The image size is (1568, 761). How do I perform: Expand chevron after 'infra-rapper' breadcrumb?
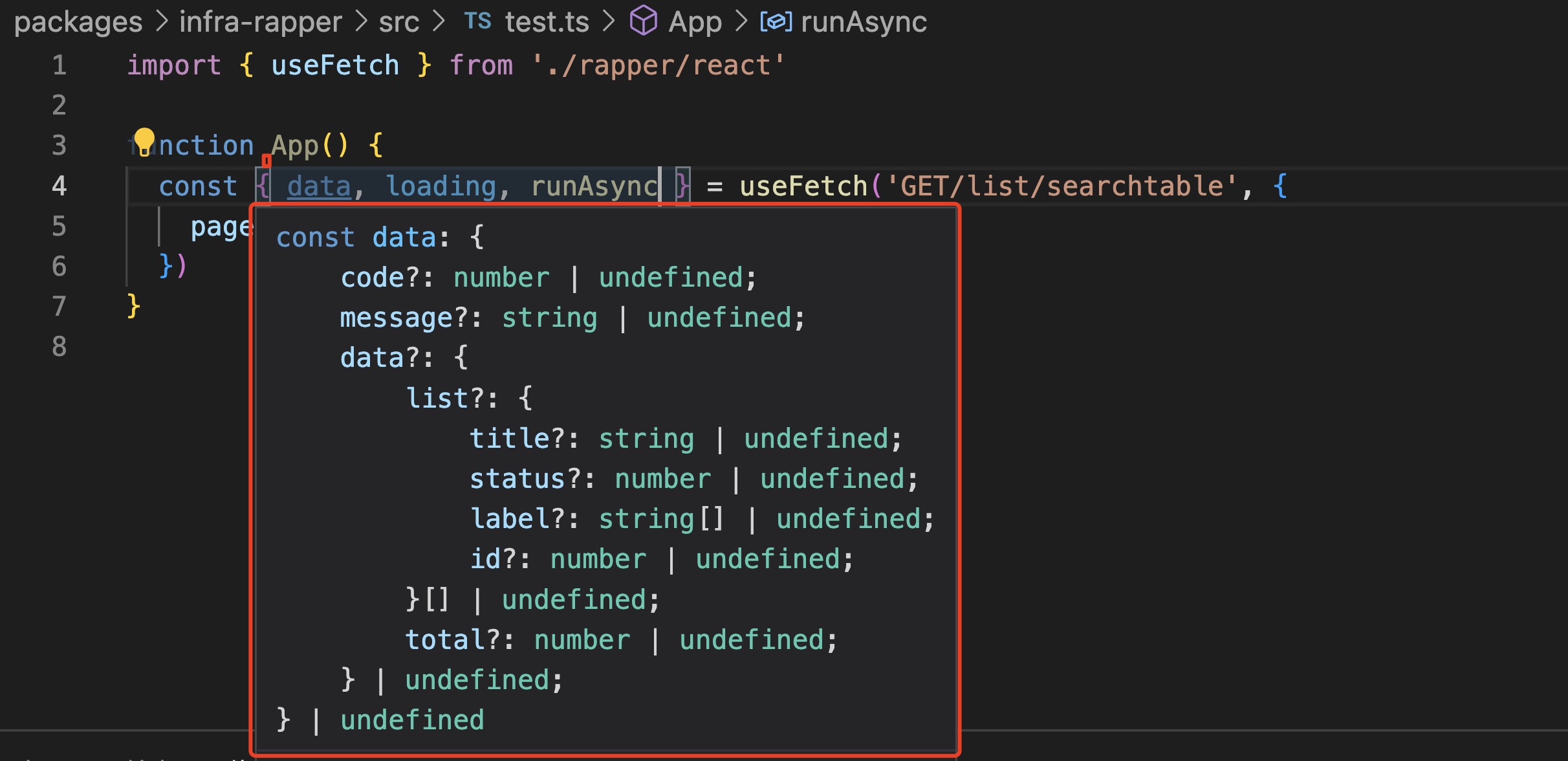361,22
